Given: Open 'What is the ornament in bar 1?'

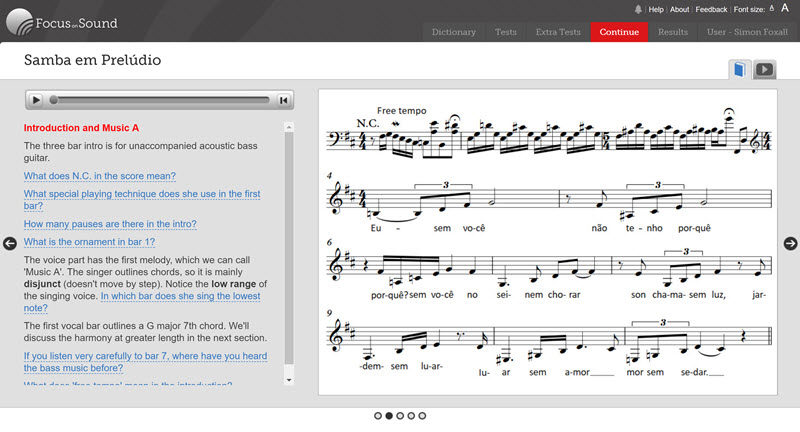Looking at the screenshot, I should point(89,242).
